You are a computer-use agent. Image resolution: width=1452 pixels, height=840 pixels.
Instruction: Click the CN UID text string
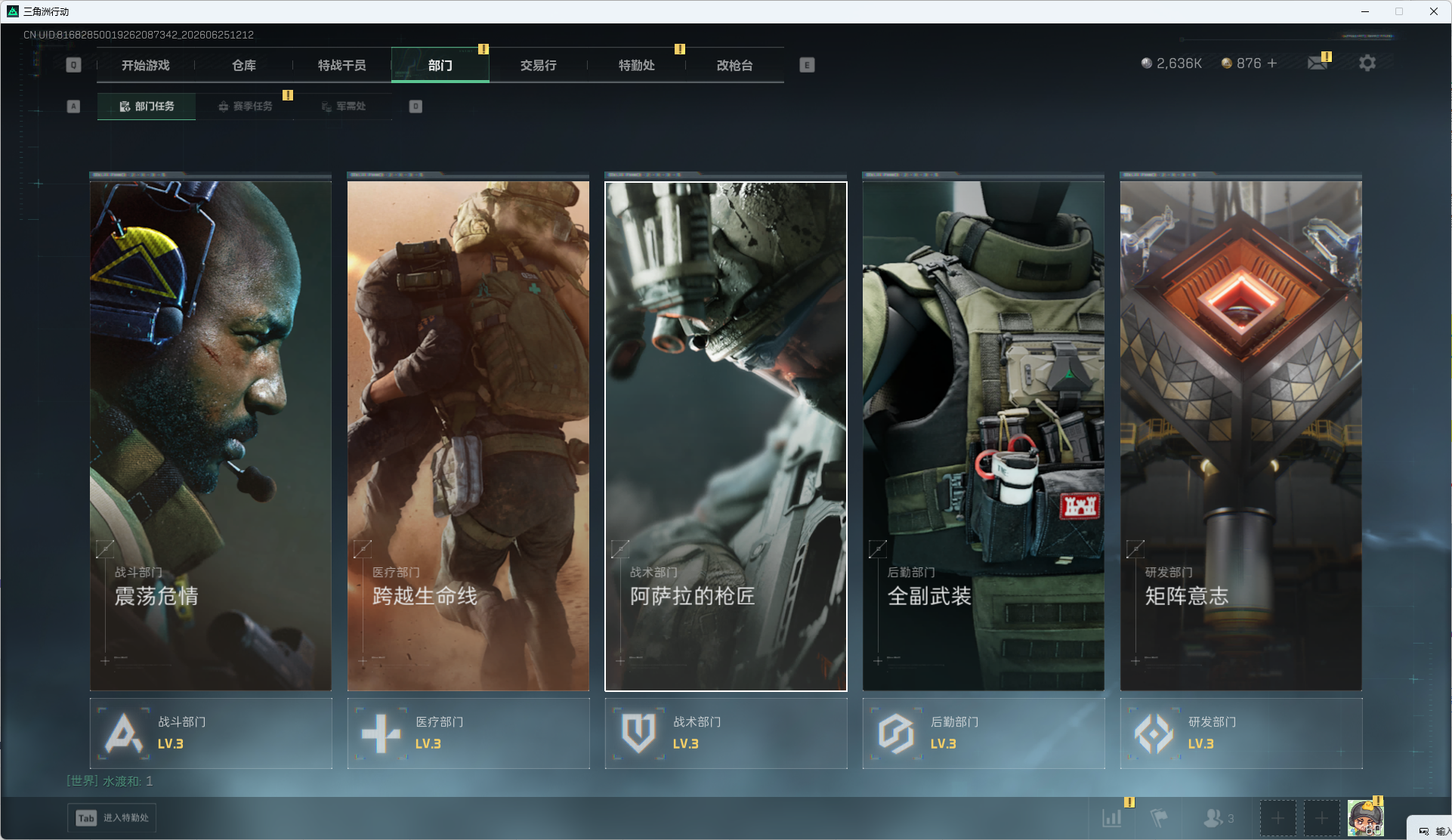point(138,35)
